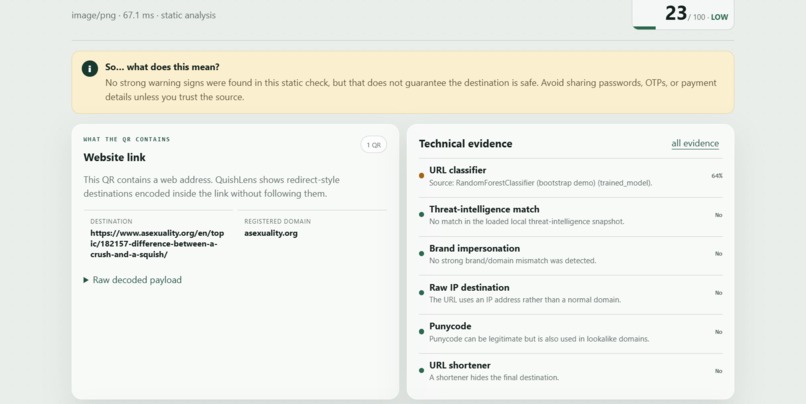The width and height of the screenshot is (806, 404).
Task: Click the 'WHAT THE QR CONTAINS' label
Action: 126,139
